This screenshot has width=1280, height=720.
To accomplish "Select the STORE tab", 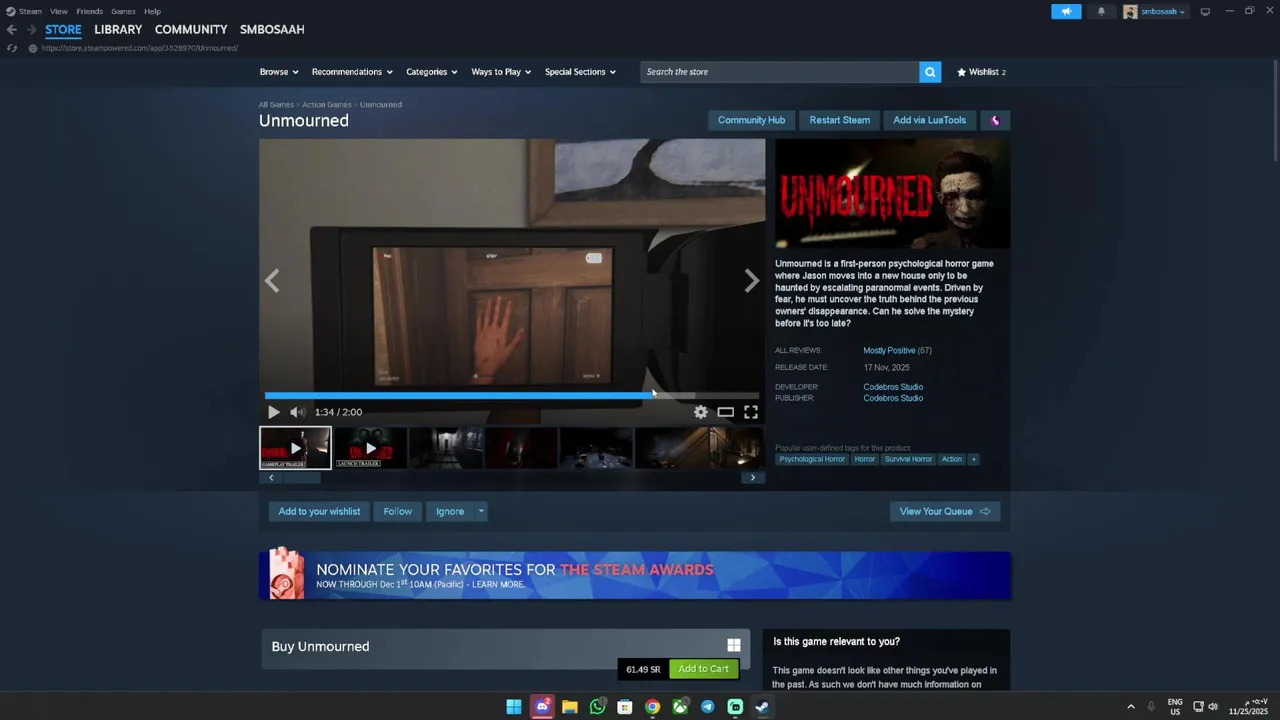I will [63, 29].
